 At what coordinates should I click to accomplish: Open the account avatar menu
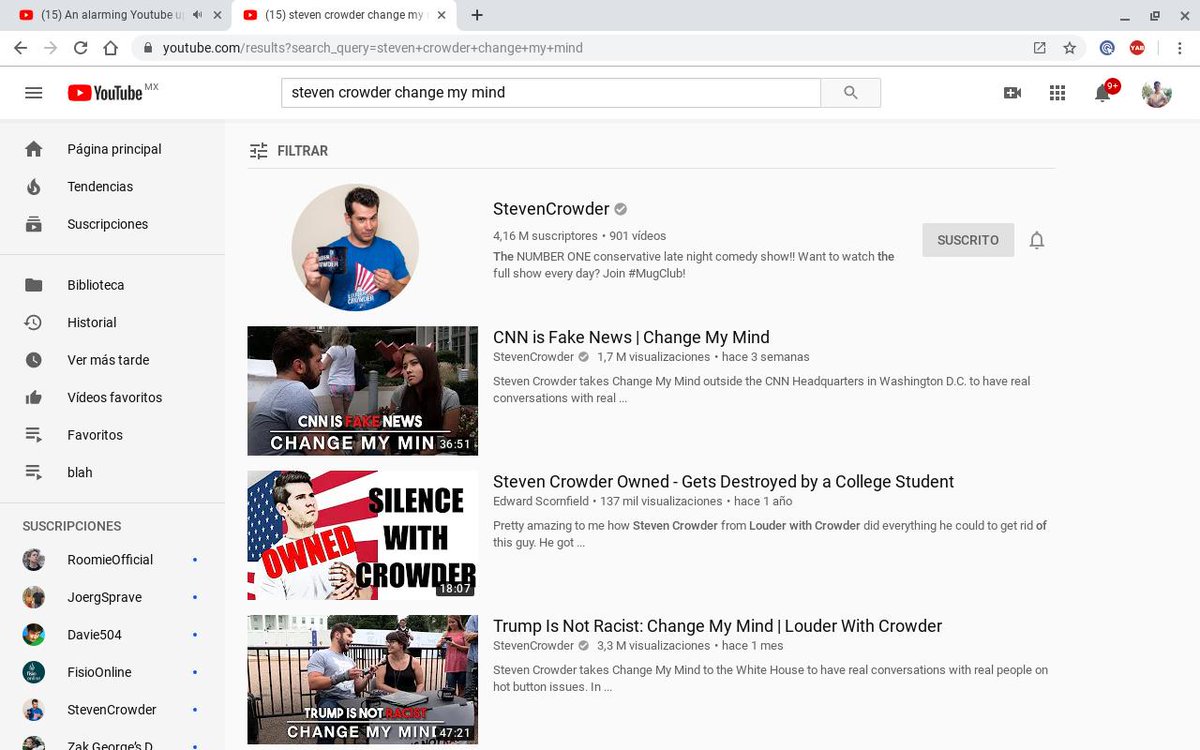pyautogui.click(x=1157, y=93)
